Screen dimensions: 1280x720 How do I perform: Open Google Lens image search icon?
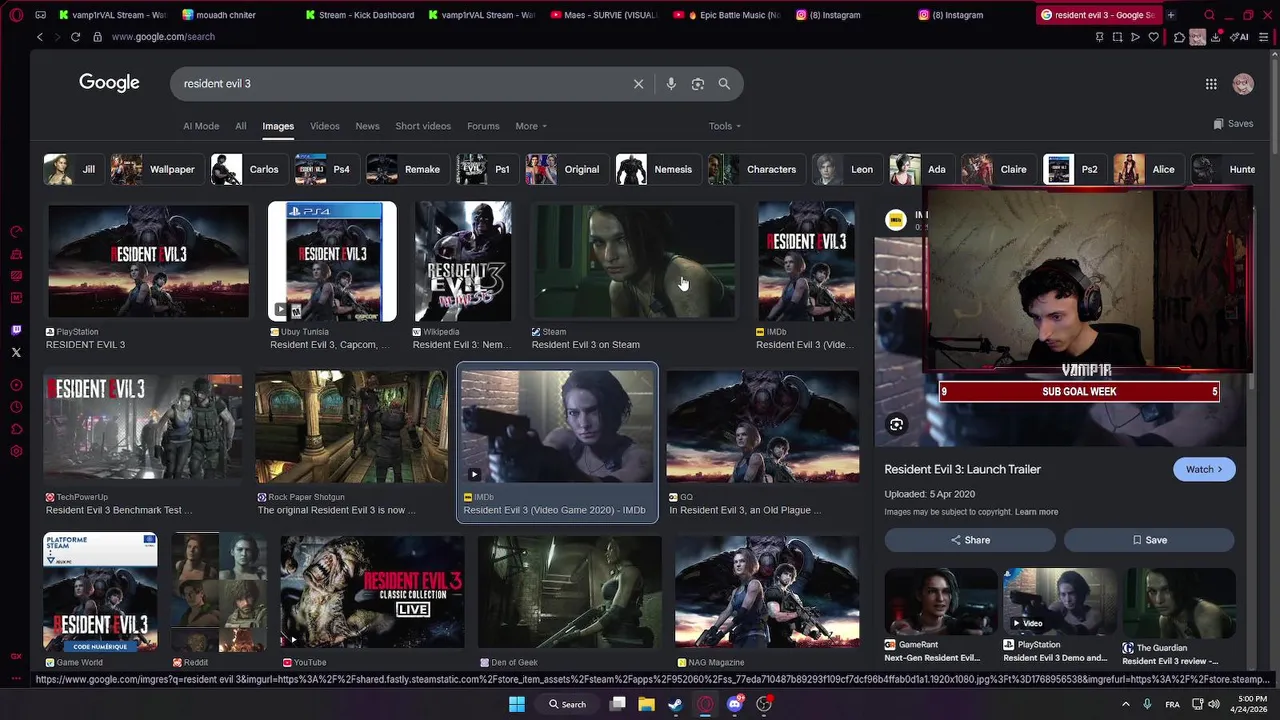click(698, 84)
